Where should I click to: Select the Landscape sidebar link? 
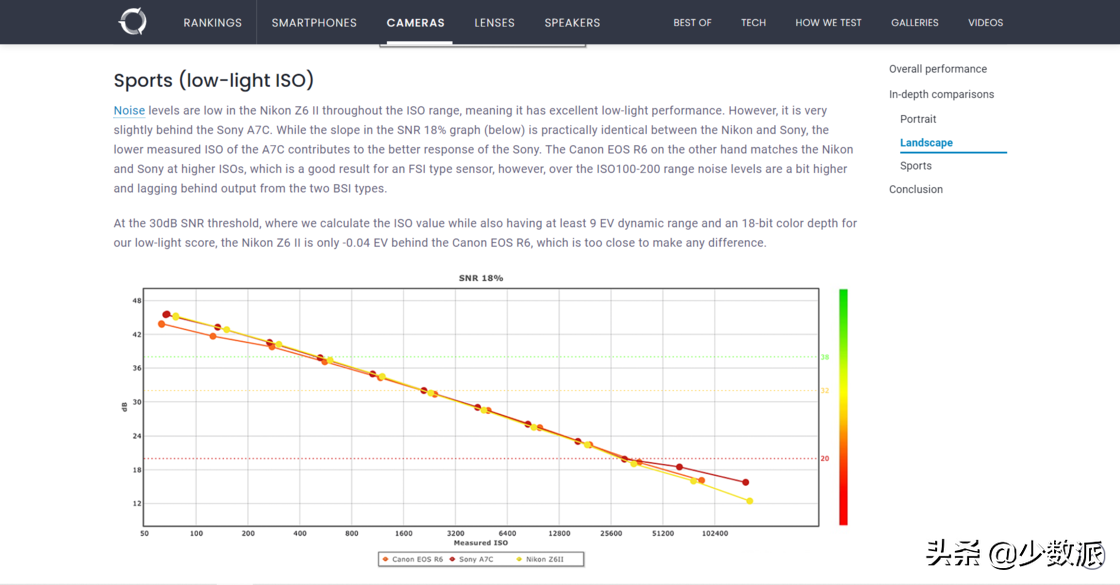point(926,143)
